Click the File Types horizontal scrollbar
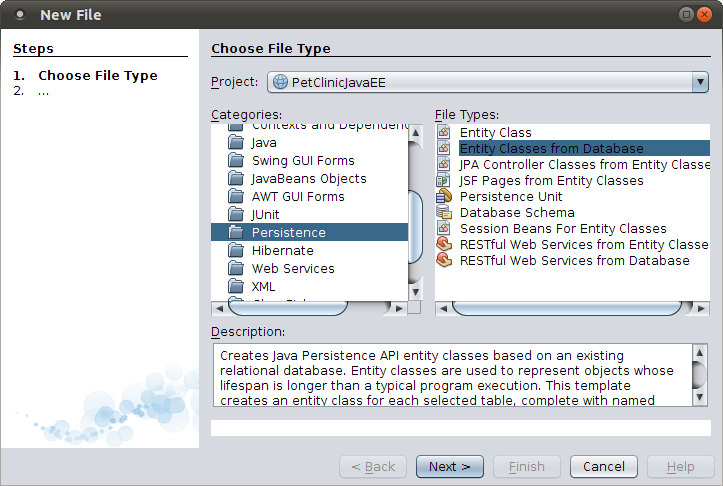The width and height of the screenshot is (723, 486). 568,308
